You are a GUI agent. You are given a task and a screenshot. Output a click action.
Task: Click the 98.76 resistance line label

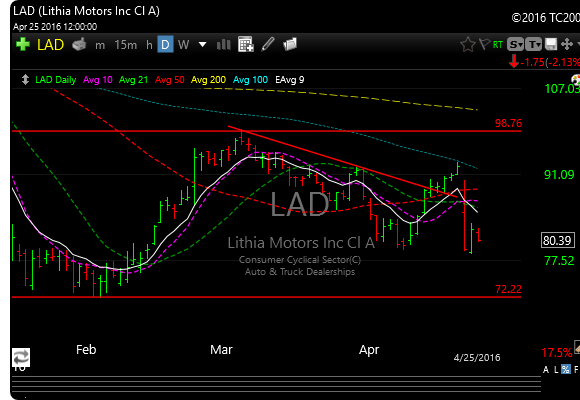(508, 123)
